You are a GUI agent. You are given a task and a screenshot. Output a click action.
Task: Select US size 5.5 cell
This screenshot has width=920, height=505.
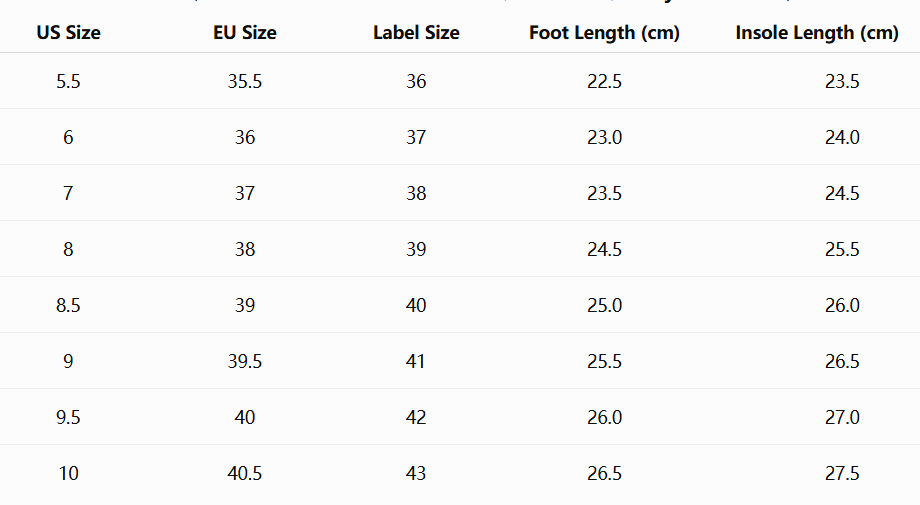[68, 82]
